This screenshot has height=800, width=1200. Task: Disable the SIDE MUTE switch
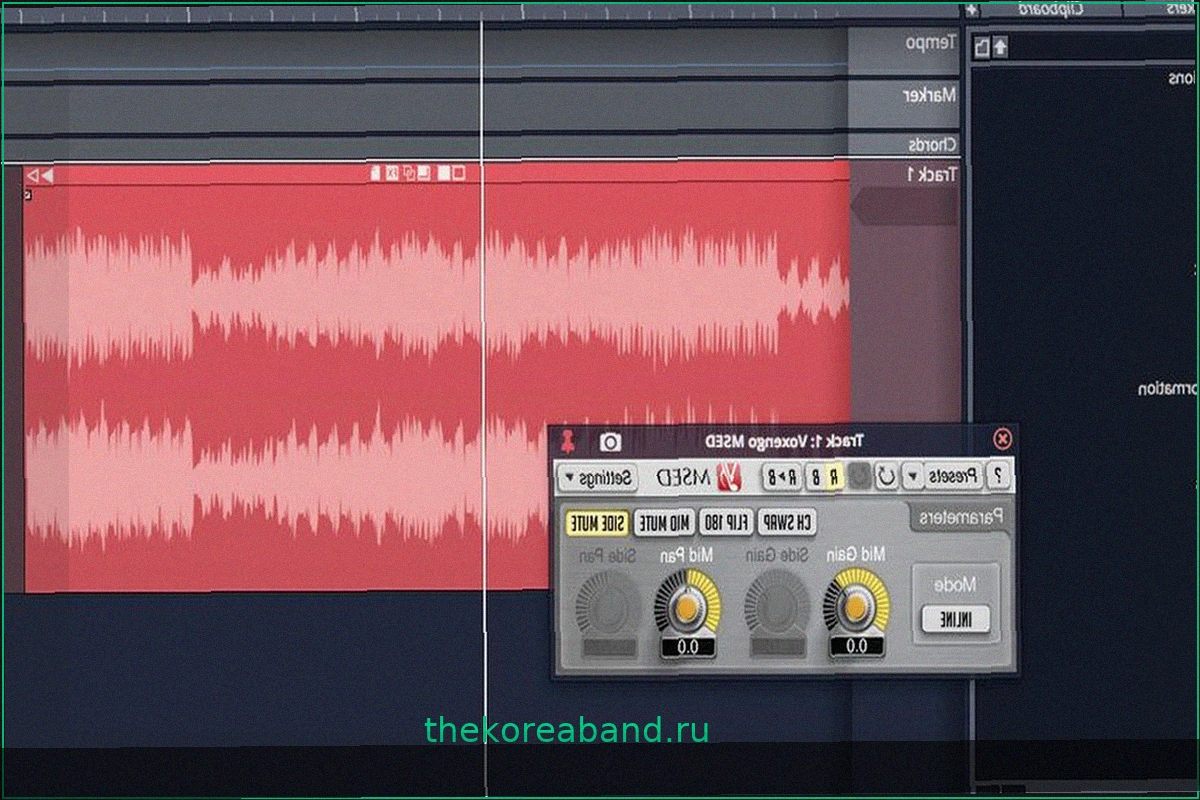coord(598,522)
